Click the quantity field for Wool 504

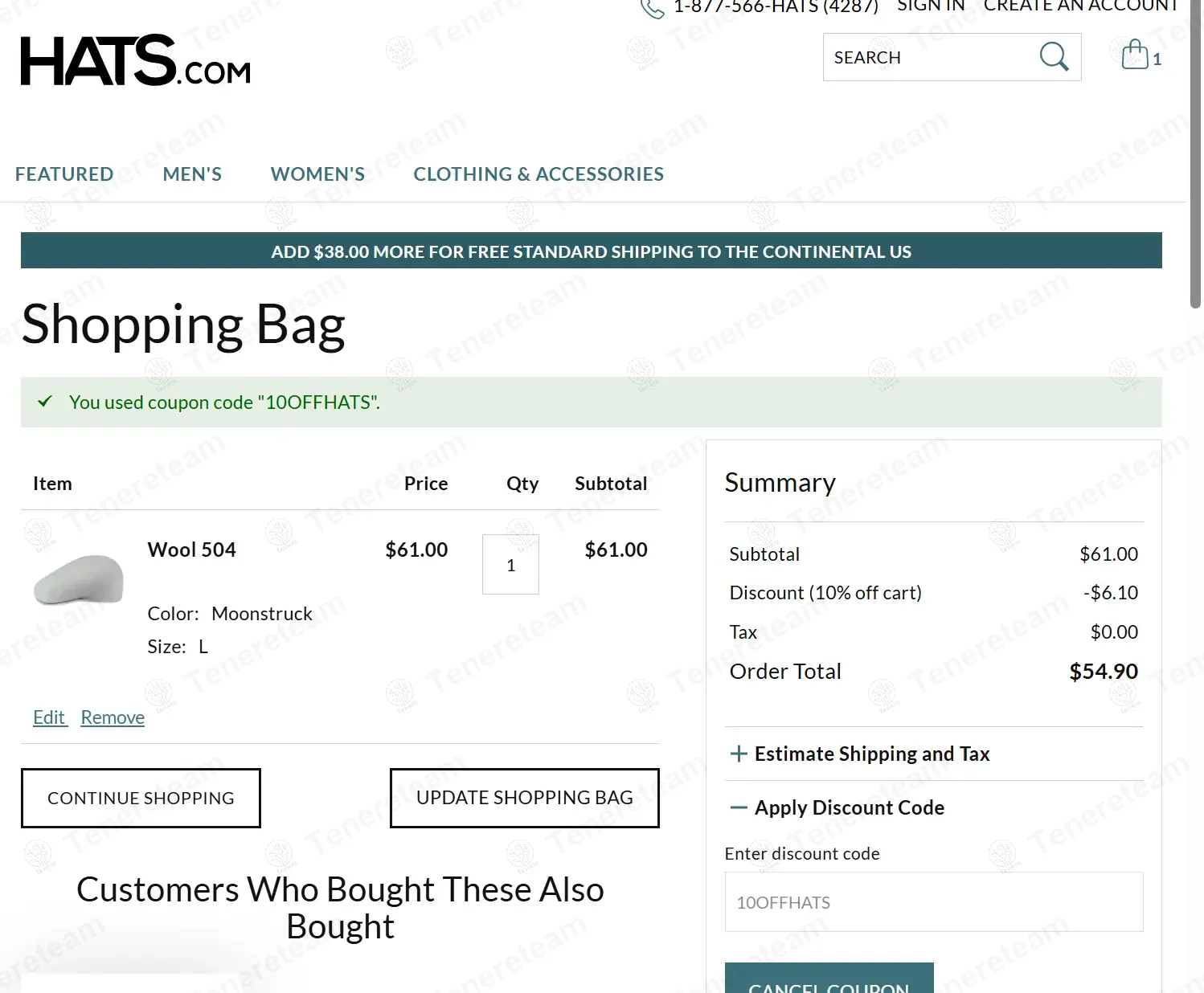[510, 565]
